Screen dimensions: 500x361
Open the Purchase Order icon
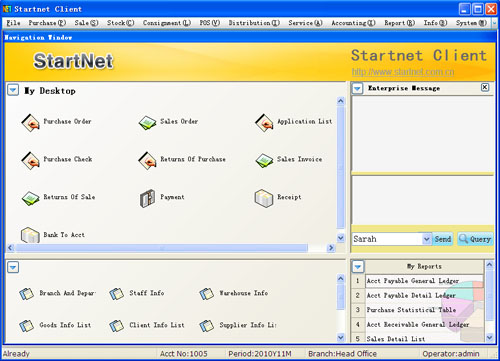pos(30,123)
